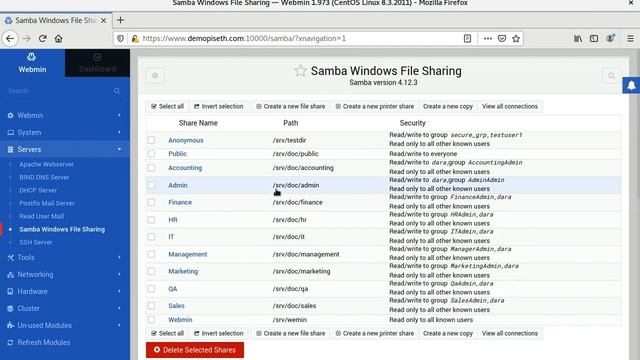Viewport: 640px width, 360px height.
Task: Open DHCP Server module
Action: click(x=38, y=190)
